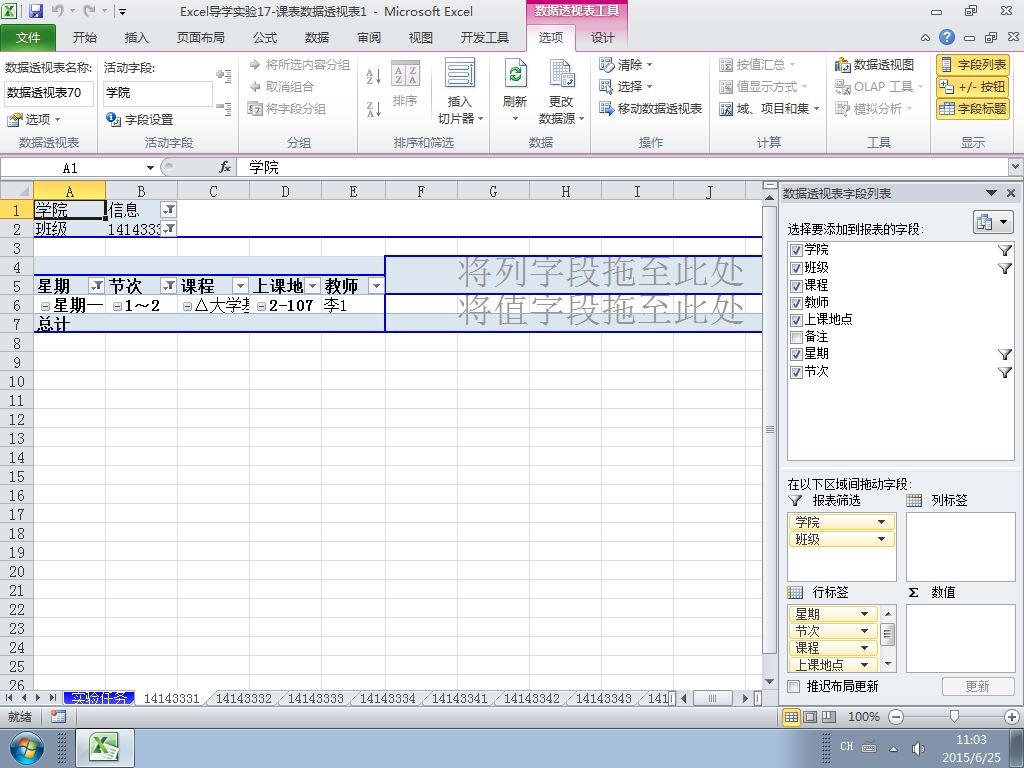Uncheck the 节次 field checkbox
1024x768 pixels.
tap(795, 372)
